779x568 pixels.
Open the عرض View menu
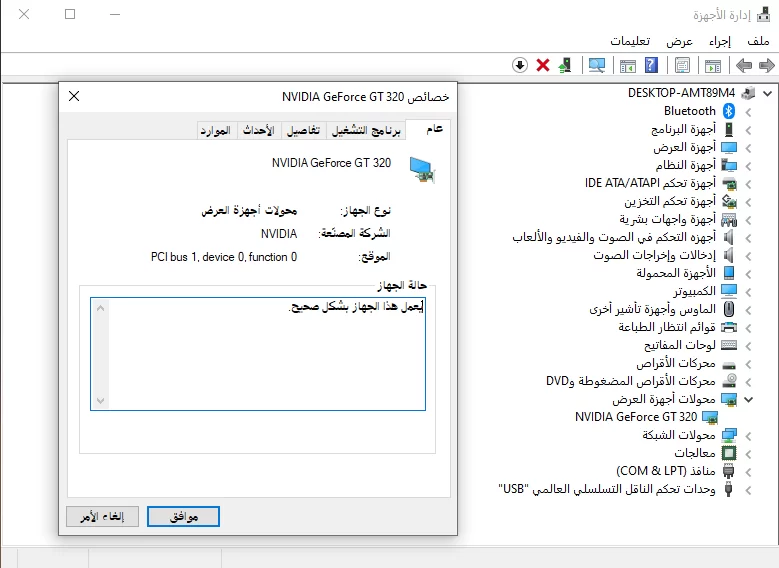click(x=680, y=41)
